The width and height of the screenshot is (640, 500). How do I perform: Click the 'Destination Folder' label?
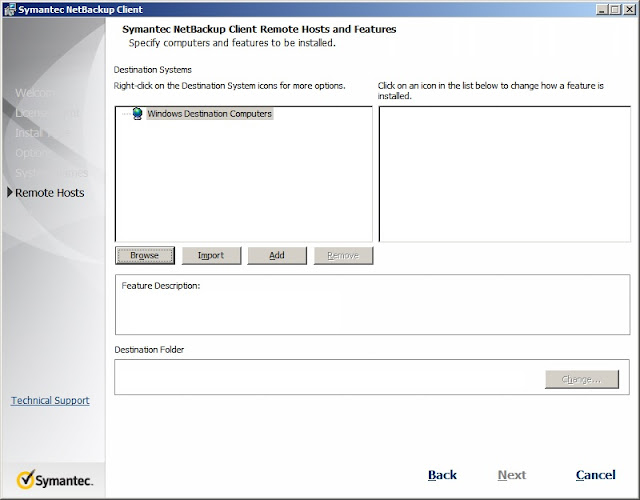click(149, 350)
